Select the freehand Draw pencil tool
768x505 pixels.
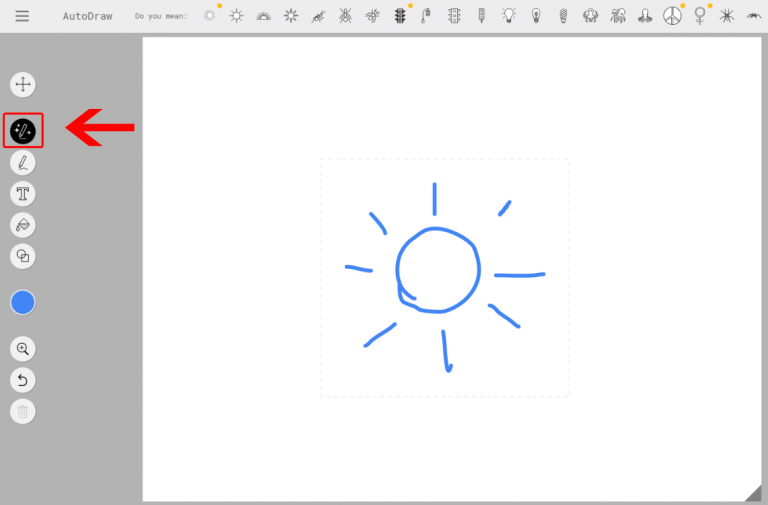23,162
